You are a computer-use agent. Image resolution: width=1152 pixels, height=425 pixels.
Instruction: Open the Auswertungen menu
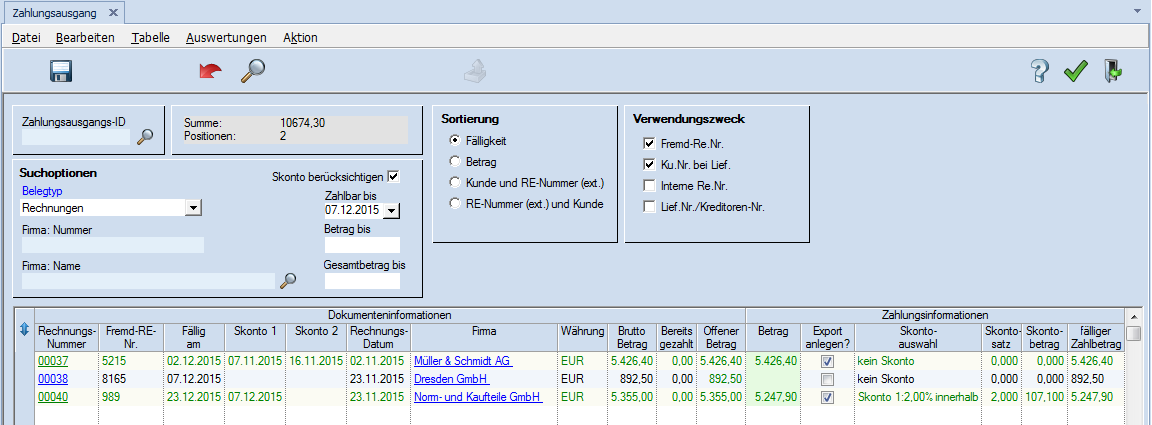pos(226,38)
